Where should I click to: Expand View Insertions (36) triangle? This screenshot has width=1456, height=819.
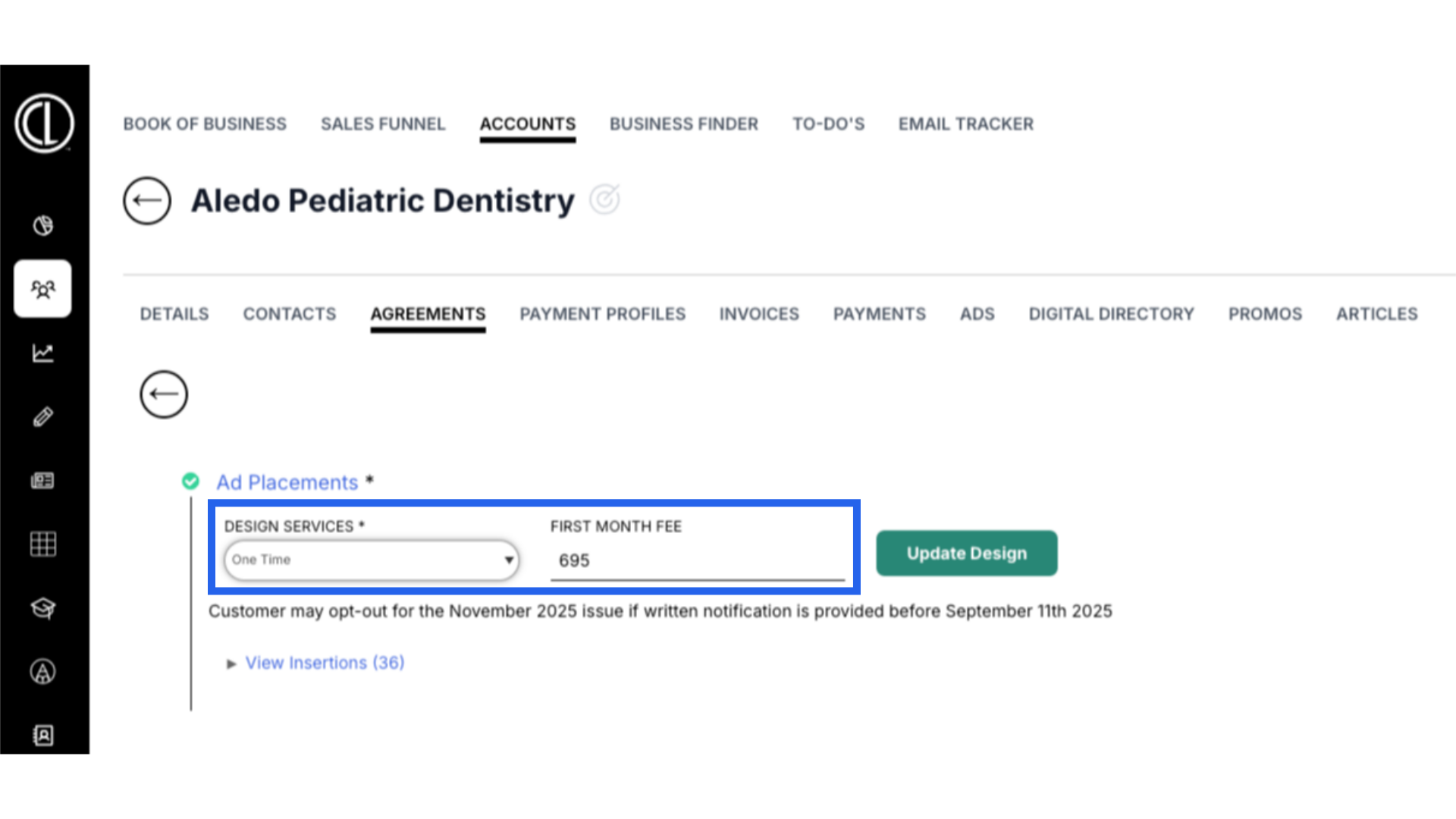coord(231,664)
